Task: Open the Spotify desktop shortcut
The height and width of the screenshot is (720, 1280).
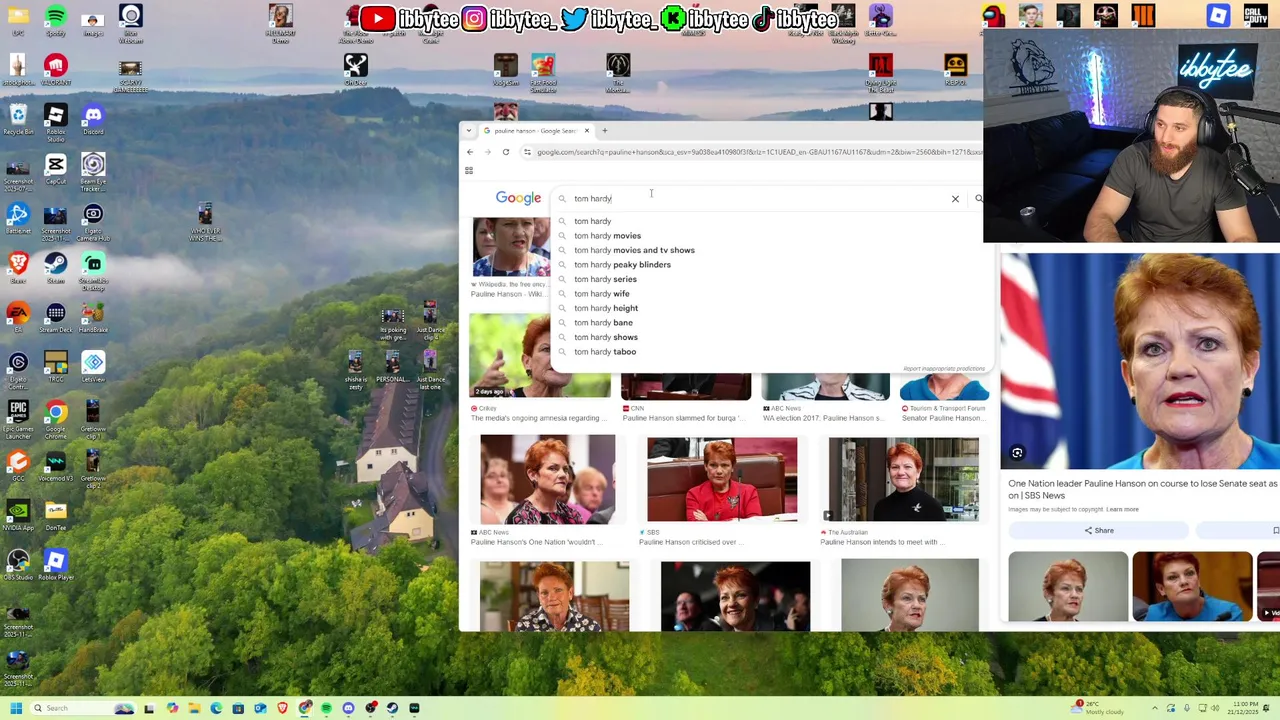Action: (x=55, y=21)
